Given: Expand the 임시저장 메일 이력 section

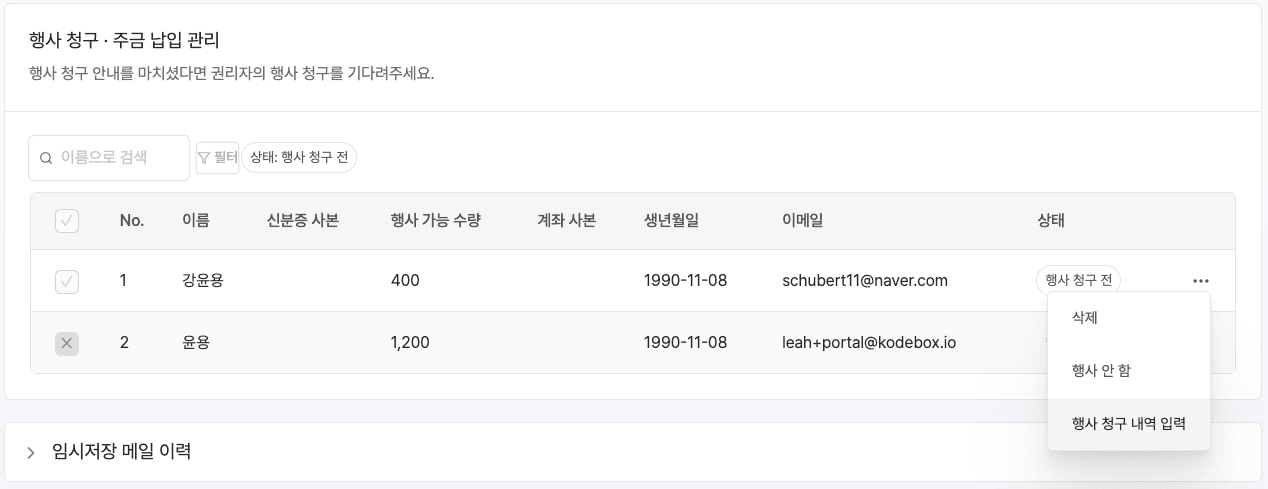Looking at the screenshot, I should coord(122,452).
